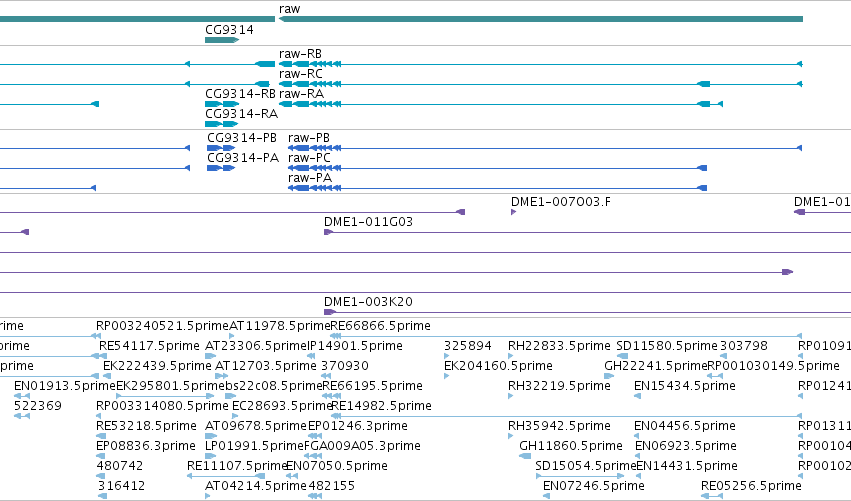
Task: Click the GH22241.5prime EST label
Action: (x=656, y=366)
